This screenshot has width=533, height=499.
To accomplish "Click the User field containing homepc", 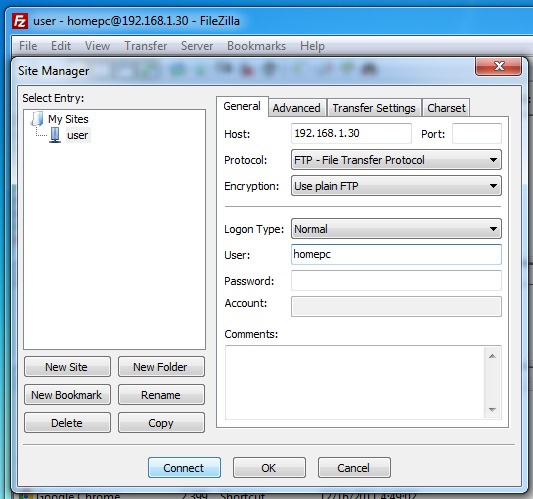I will pos(396,255).
